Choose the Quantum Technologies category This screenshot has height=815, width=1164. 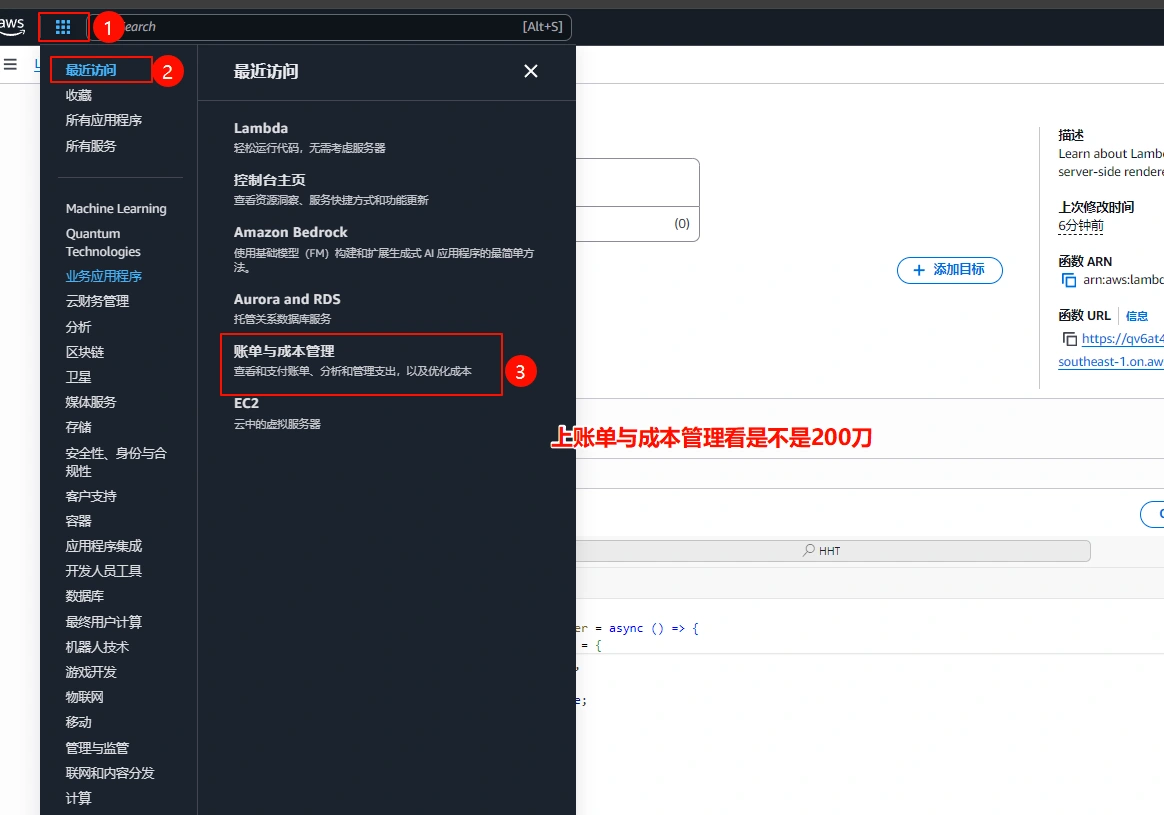point(103,243)
